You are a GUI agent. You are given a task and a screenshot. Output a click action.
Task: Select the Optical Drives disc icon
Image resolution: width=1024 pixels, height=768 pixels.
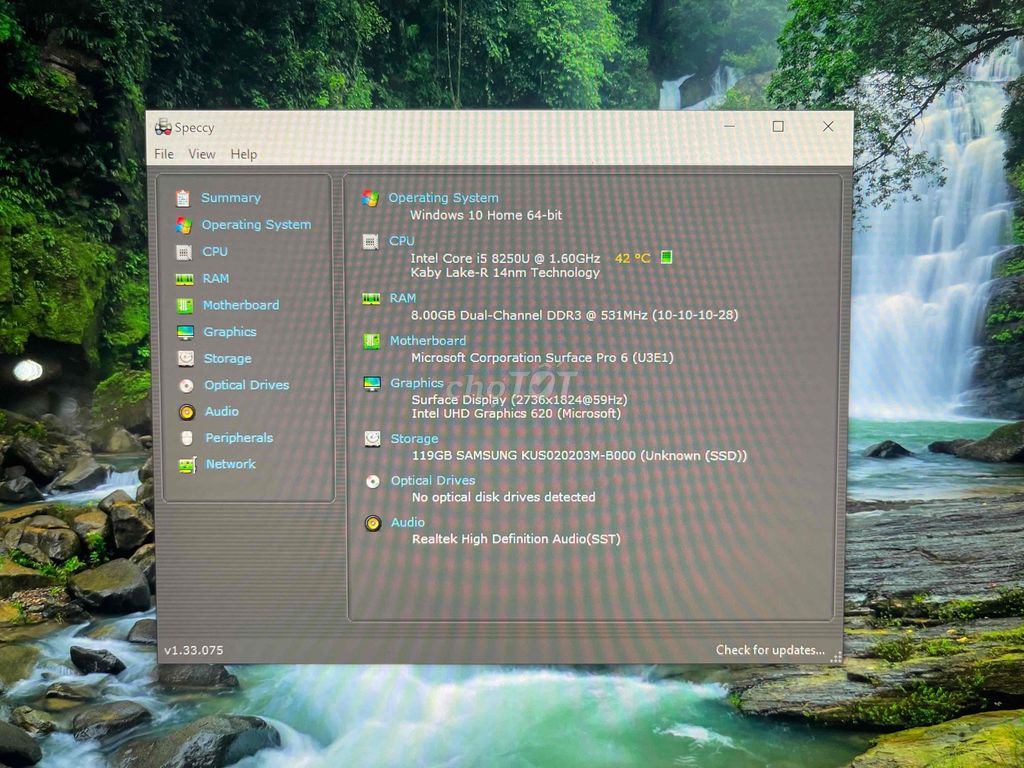(186, 385)
